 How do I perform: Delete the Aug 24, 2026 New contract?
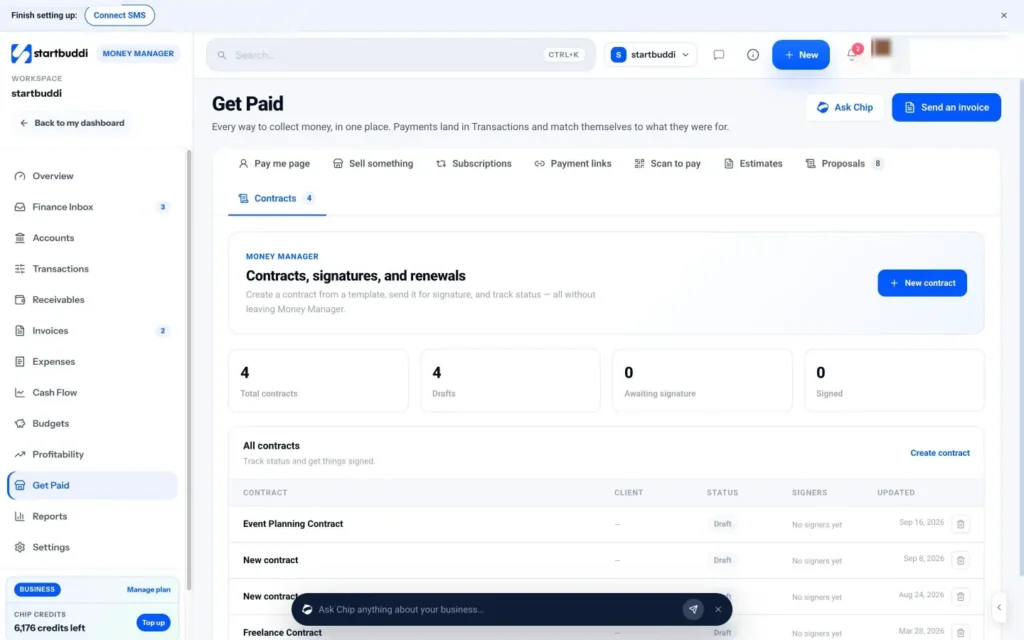click(960, 596)
